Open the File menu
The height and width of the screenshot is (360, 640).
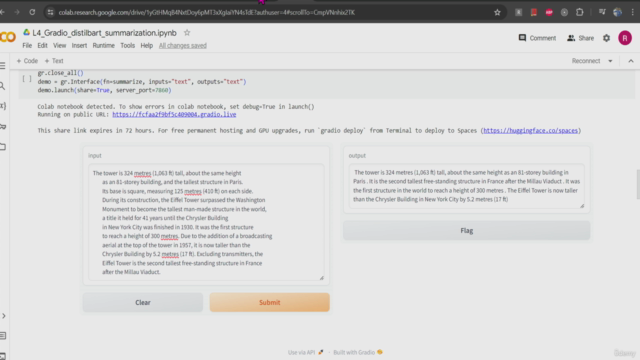click(x=27, y=45)
